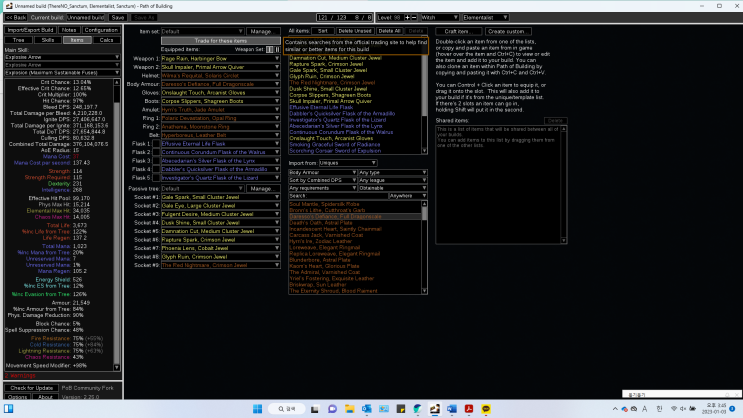Image resolution: width=743 pixels, height=418 pixels.
Task: Click the item set Manage button
Action: [262, 31]
